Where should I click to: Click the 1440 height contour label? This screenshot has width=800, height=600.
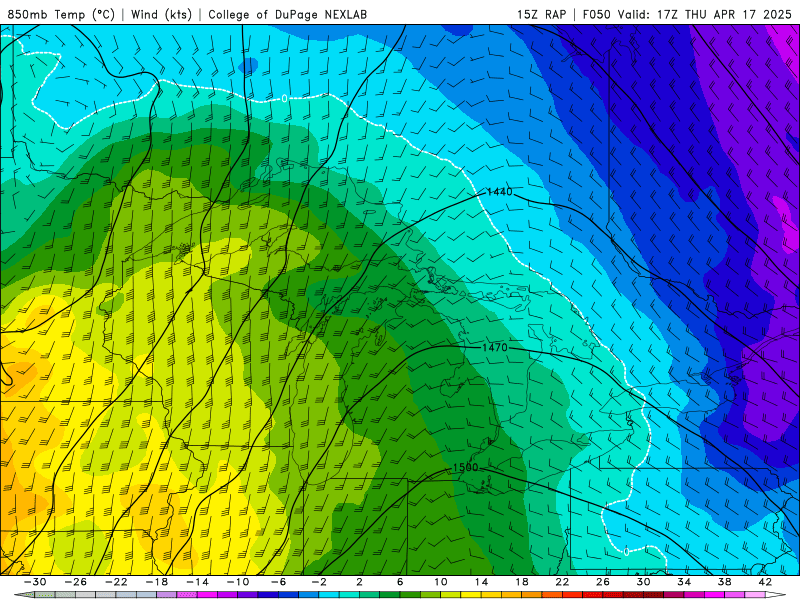point(499,192)
